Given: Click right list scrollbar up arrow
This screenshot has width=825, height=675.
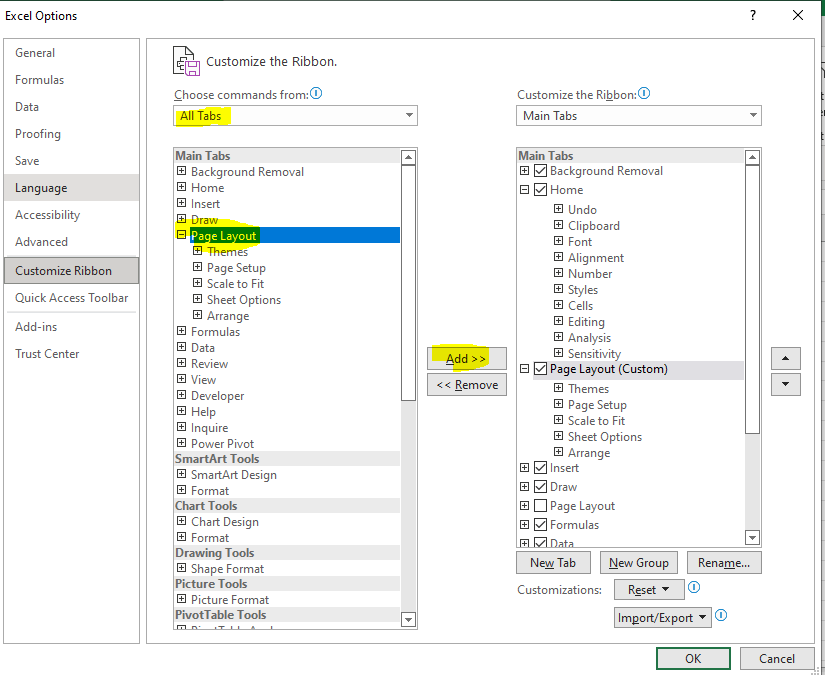Looking at the screenshot, I should coord(752,157).
